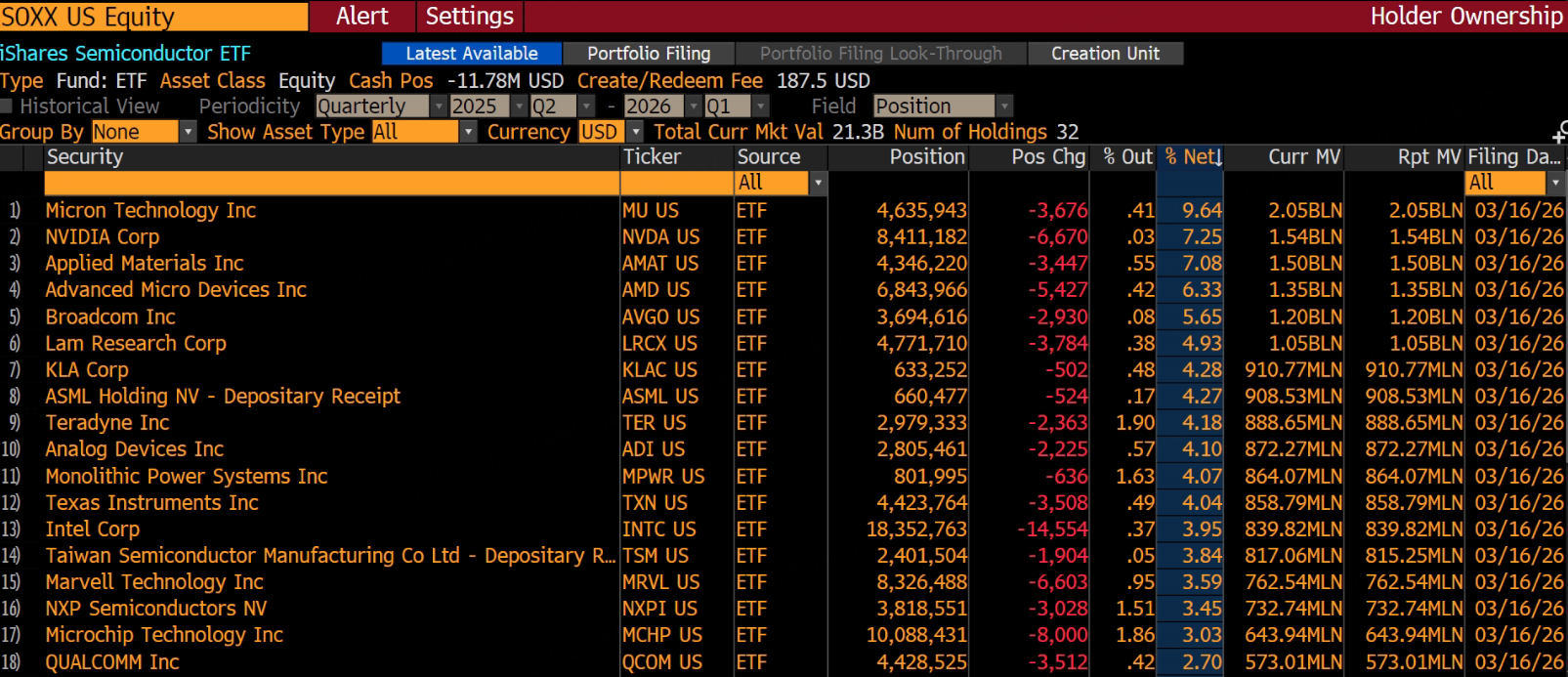Click the NVDA US ticker cell
Viewport: 1568px width, 677px height.
(x=660, y=236)
